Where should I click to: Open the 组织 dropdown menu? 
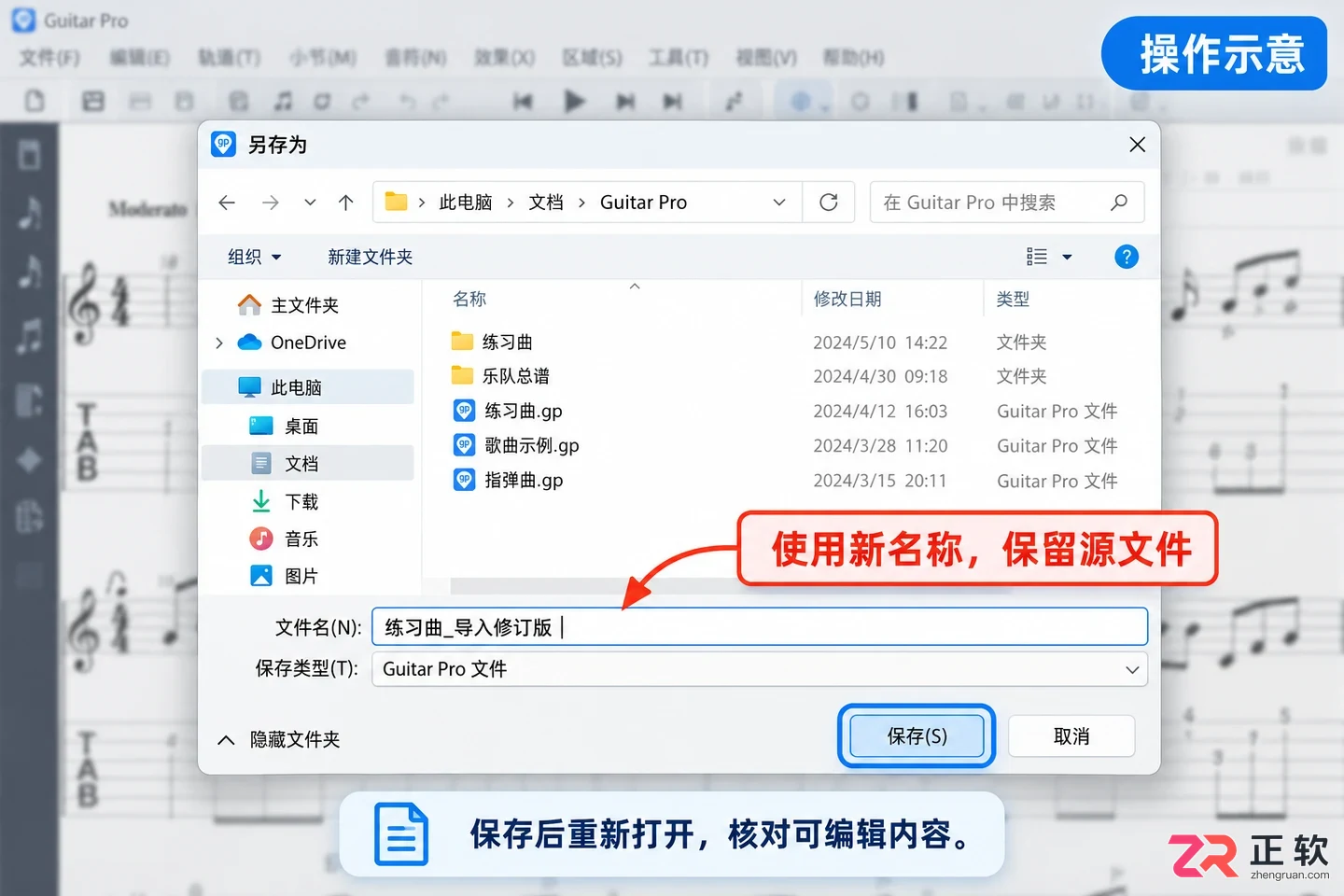[x=254, y=257]
